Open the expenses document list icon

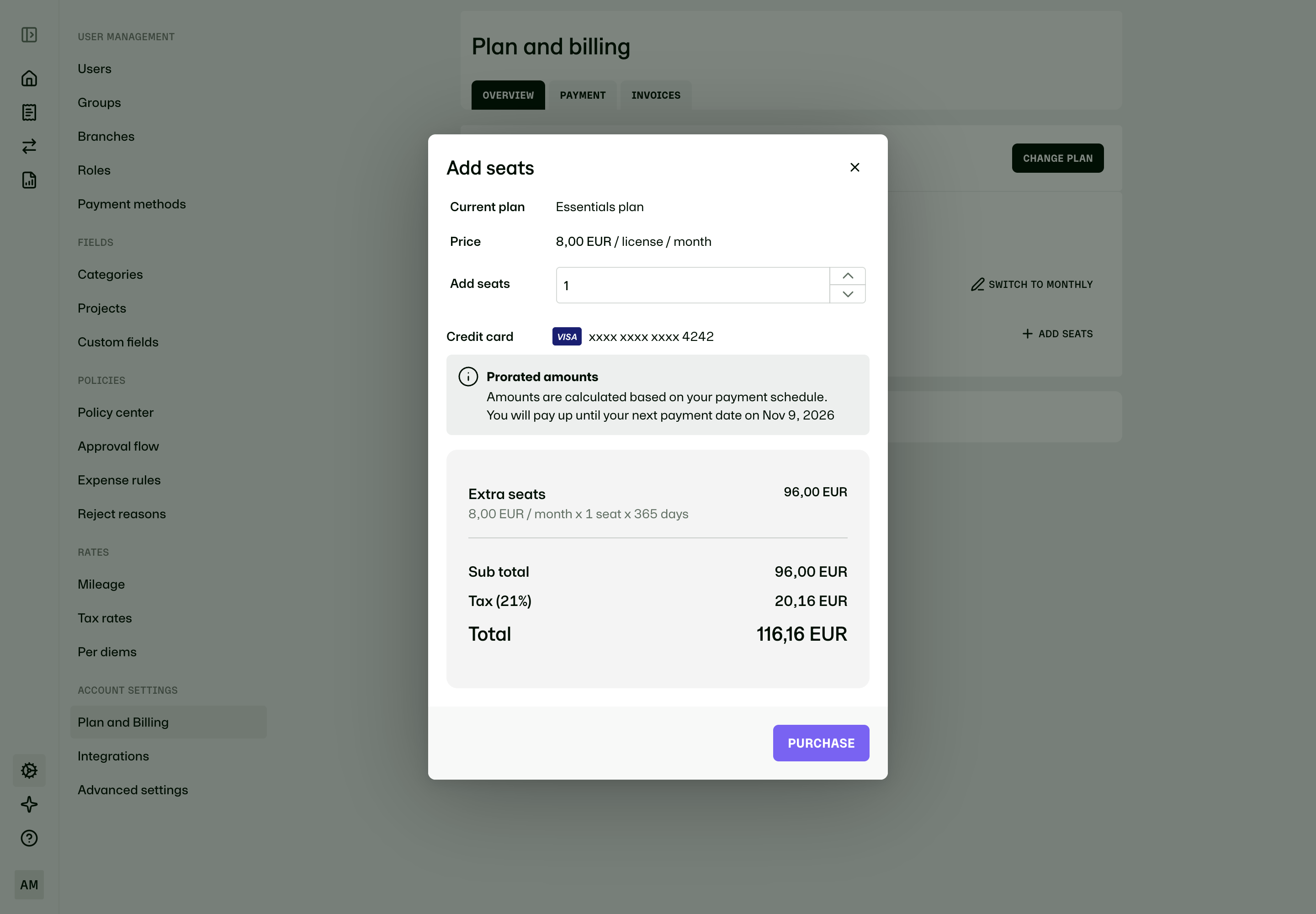tap(29, 112)
